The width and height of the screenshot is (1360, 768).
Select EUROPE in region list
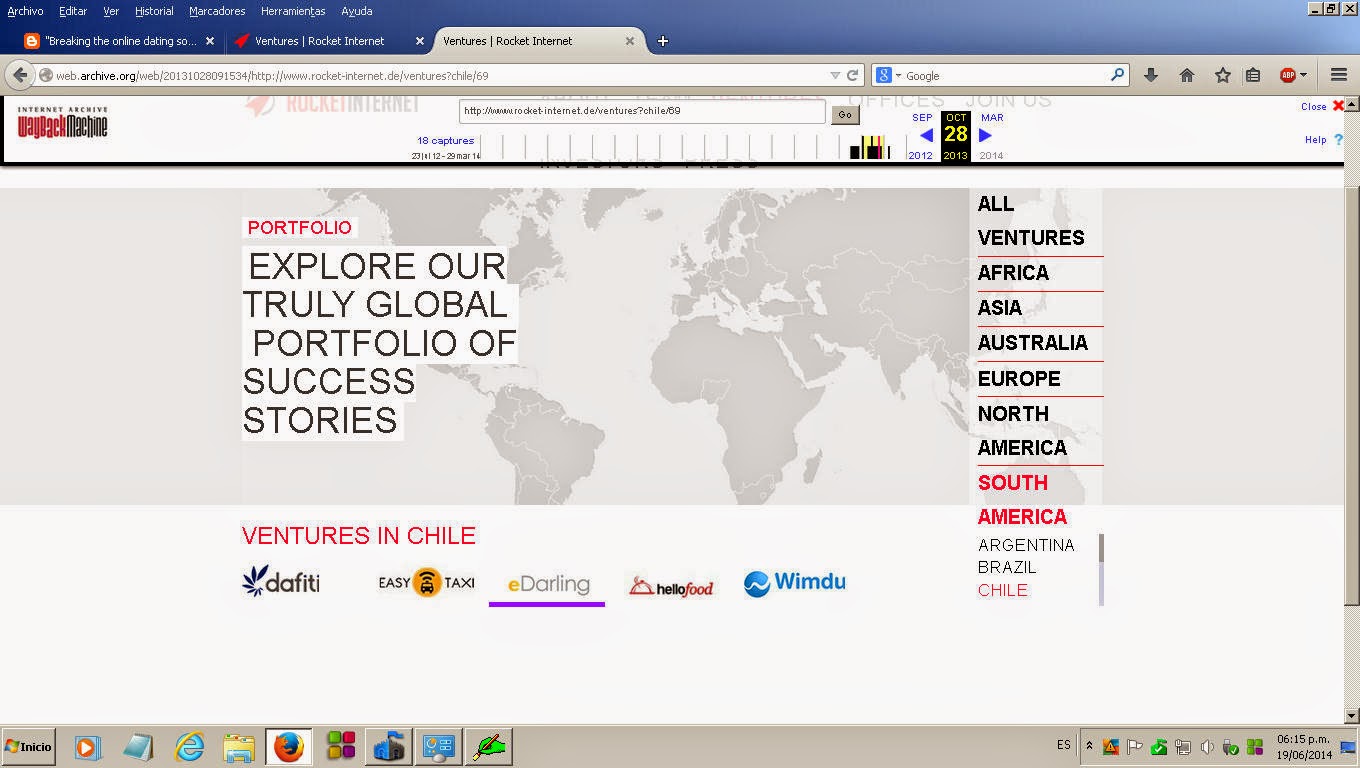[1019, 379]
